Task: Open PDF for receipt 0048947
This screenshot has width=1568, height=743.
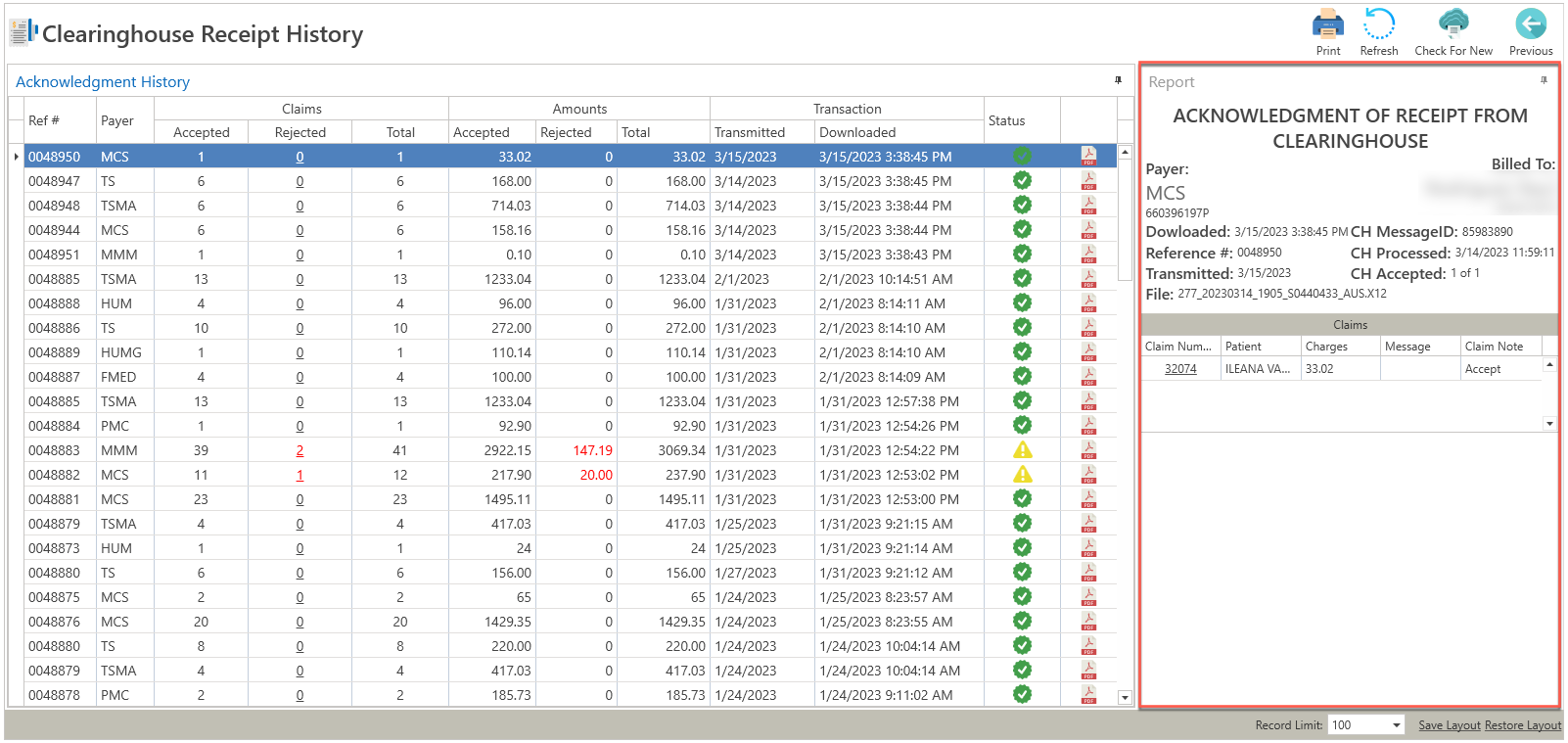Action: pos(1088,180)
